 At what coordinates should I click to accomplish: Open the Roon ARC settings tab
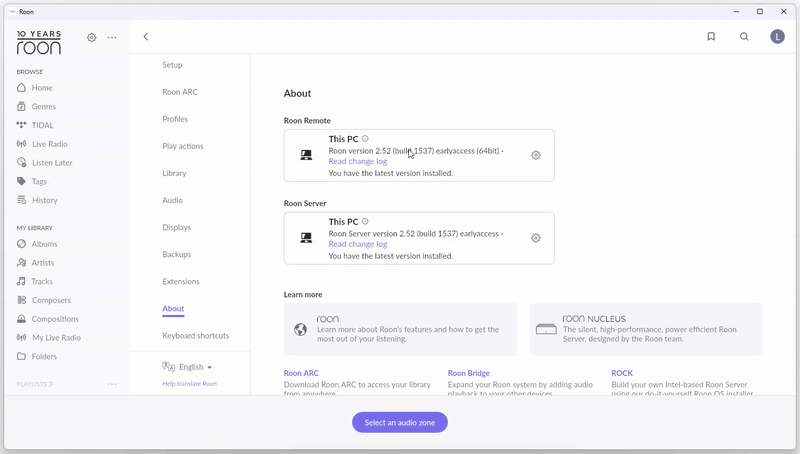click(180, 92)
